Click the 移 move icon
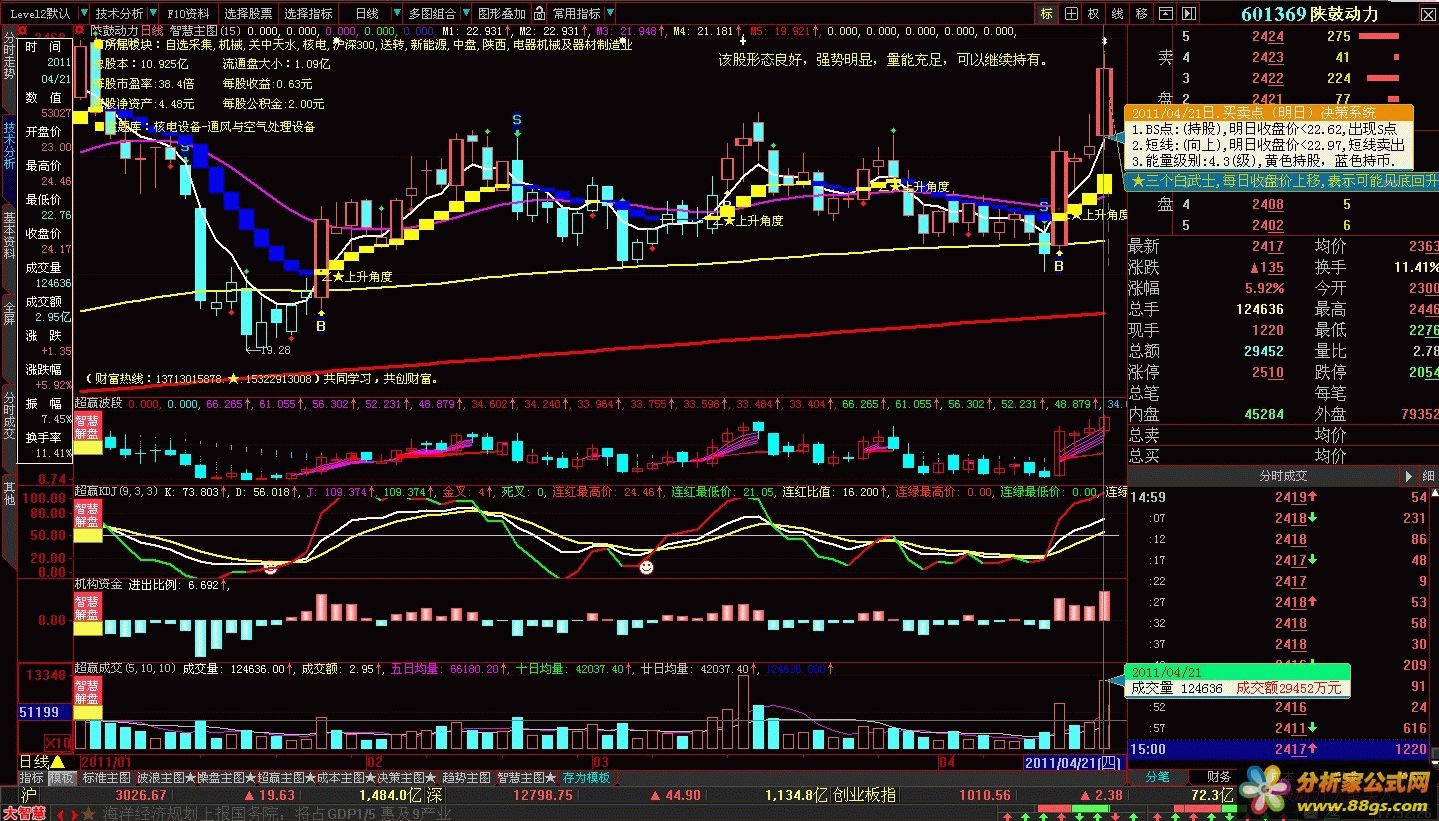 pyautogui.click(x=1142, y=13)
